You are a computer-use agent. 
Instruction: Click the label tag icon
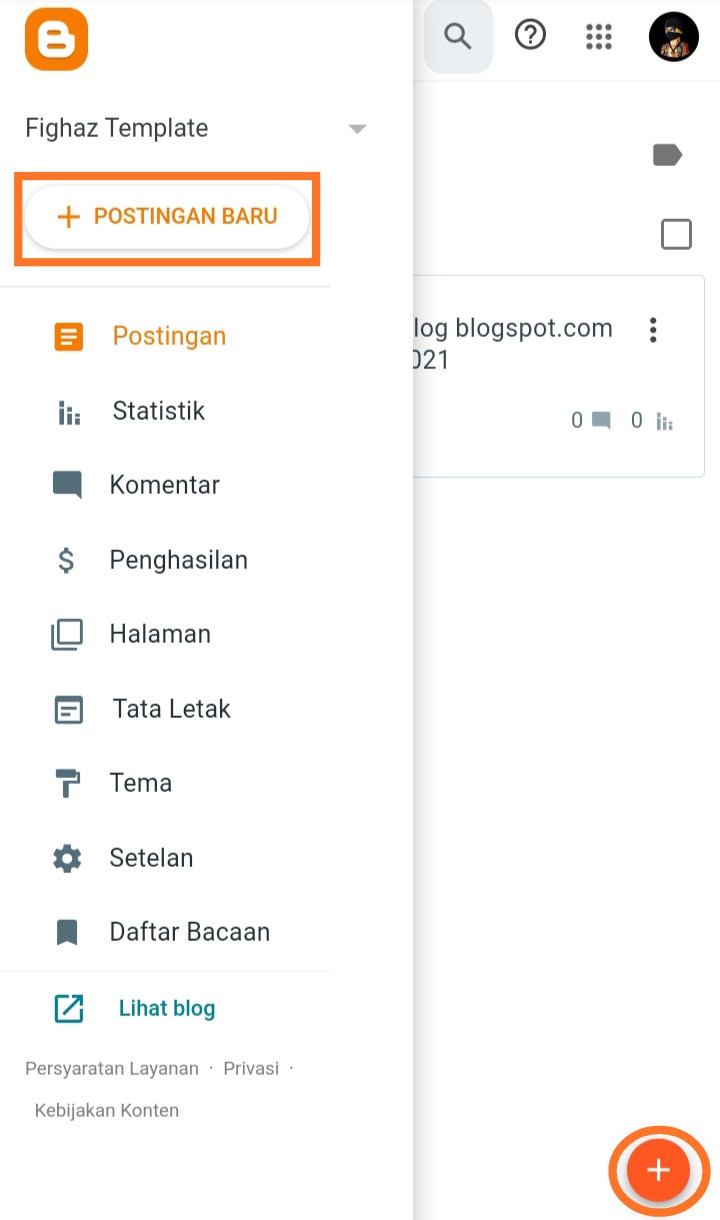[667, 154]
